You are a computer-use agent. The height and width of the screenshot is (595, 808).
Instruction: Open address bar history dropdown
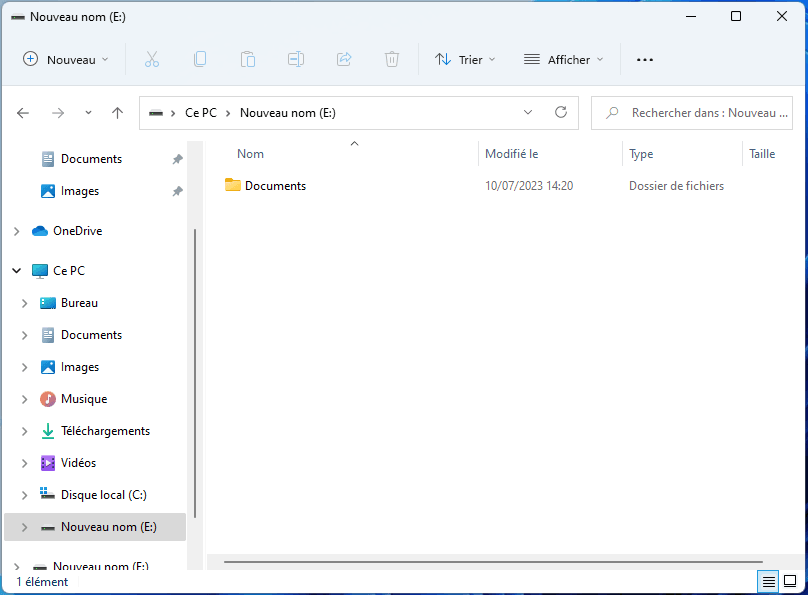click(528, 112)
